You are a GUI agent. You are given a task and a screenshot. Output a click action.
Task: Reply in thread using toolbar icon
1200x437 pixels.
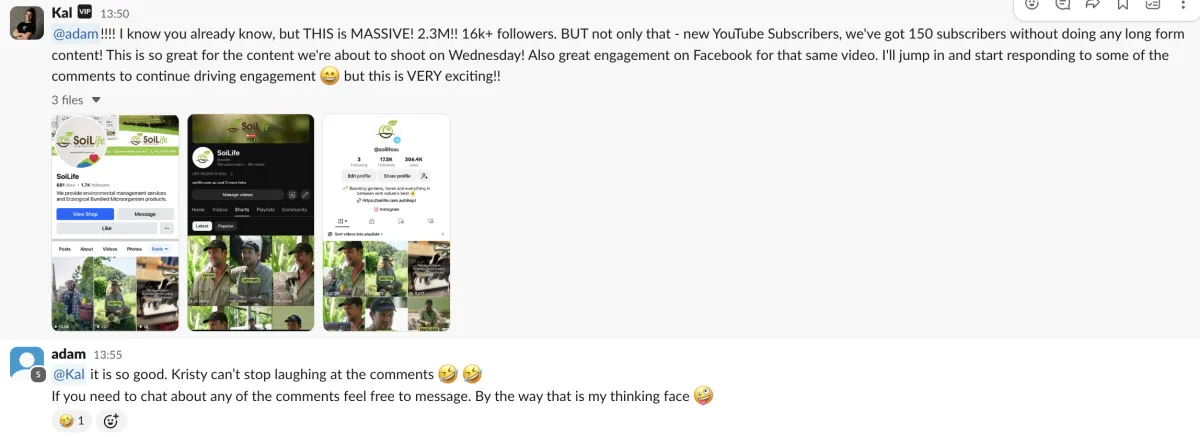pos(1064,4)
